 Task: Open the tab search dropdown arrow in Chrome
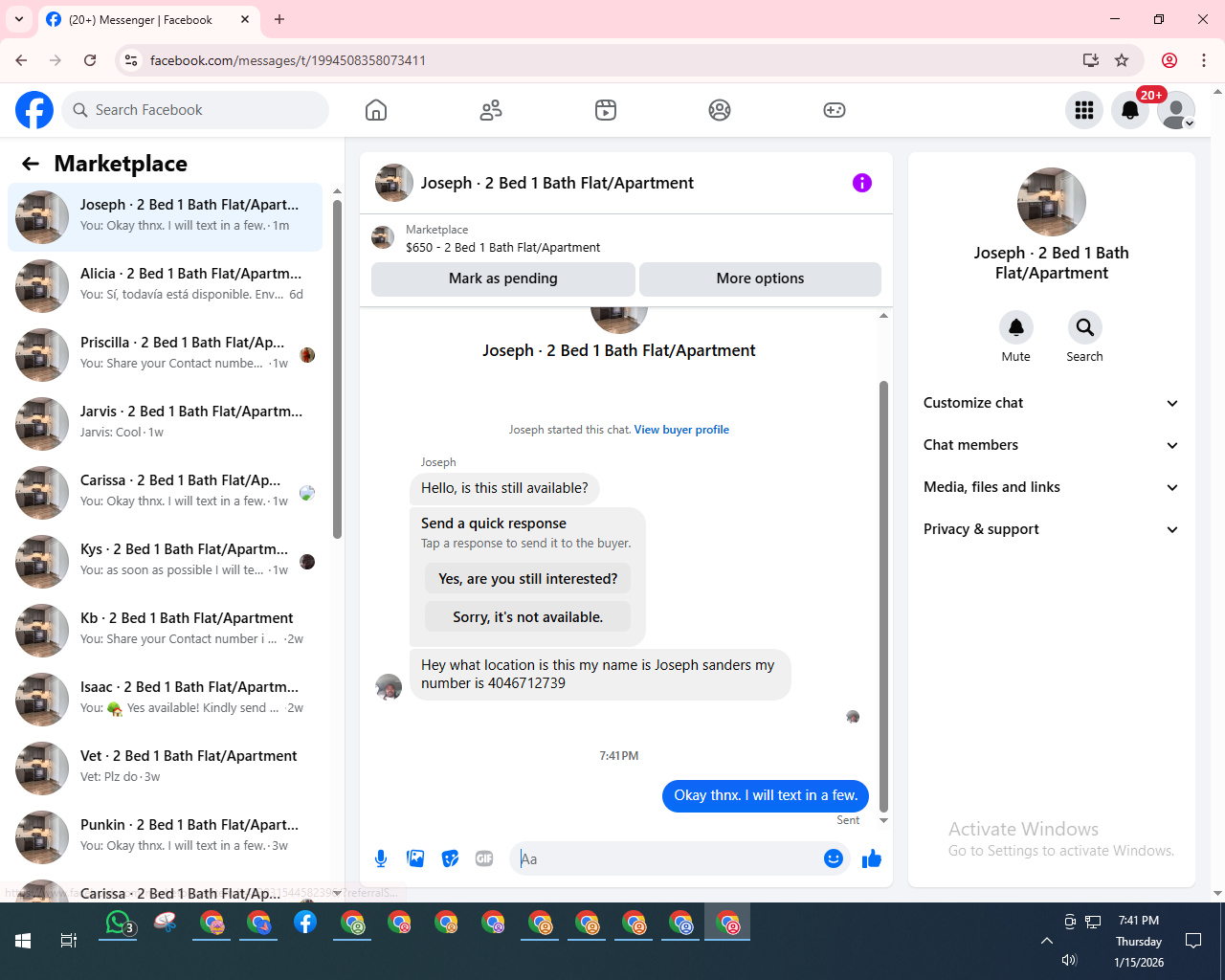(18, 19)
